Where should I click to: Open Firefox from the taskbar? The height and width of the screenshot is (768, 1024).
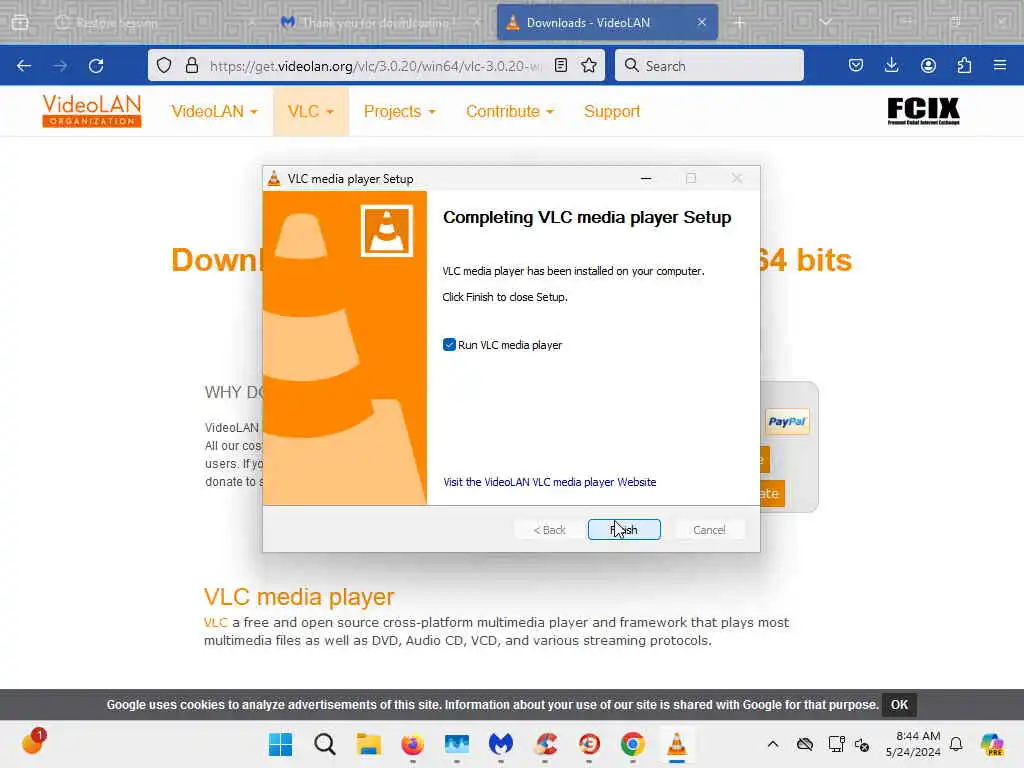(x=413, y=744)
